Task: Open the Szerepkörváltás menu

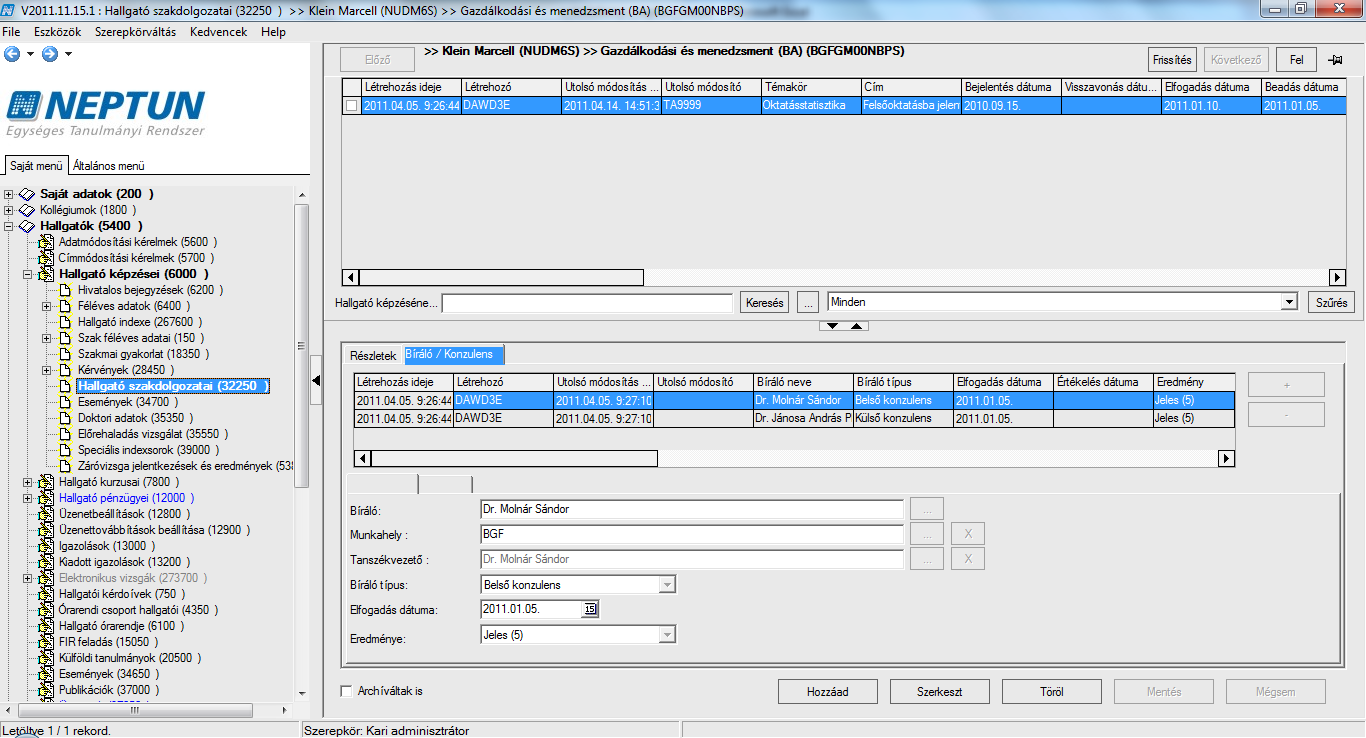Action: [135, 32]
